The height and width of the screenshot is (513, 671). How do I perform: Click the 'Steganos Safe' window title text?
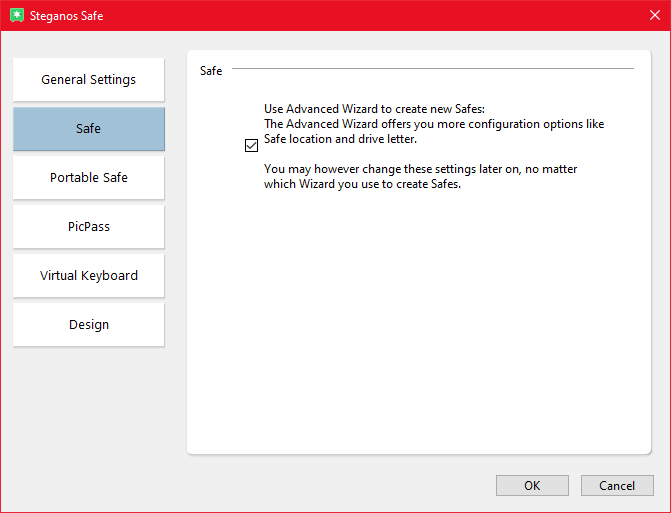pos(65,16)
